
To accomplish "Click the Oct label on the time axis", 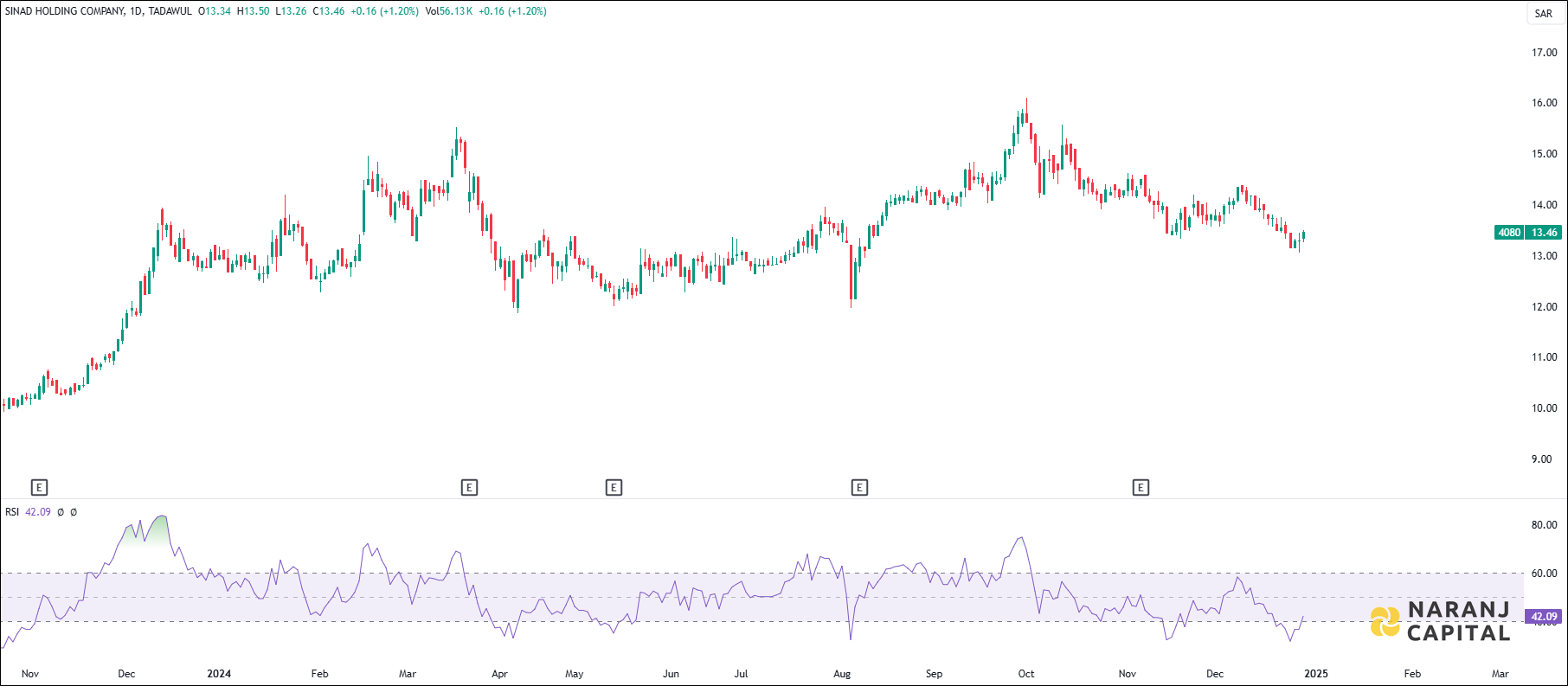I will pos(1026,674).
